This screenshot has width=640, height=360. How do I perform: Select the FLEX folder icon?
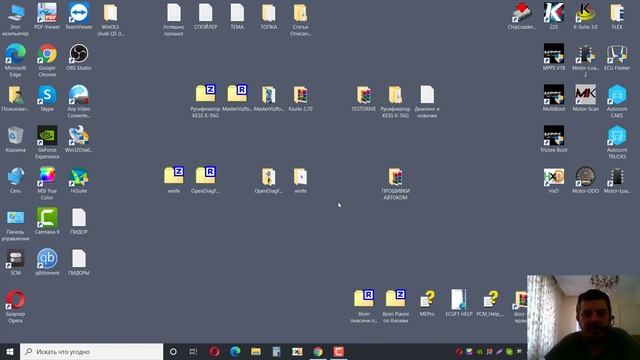617,13
